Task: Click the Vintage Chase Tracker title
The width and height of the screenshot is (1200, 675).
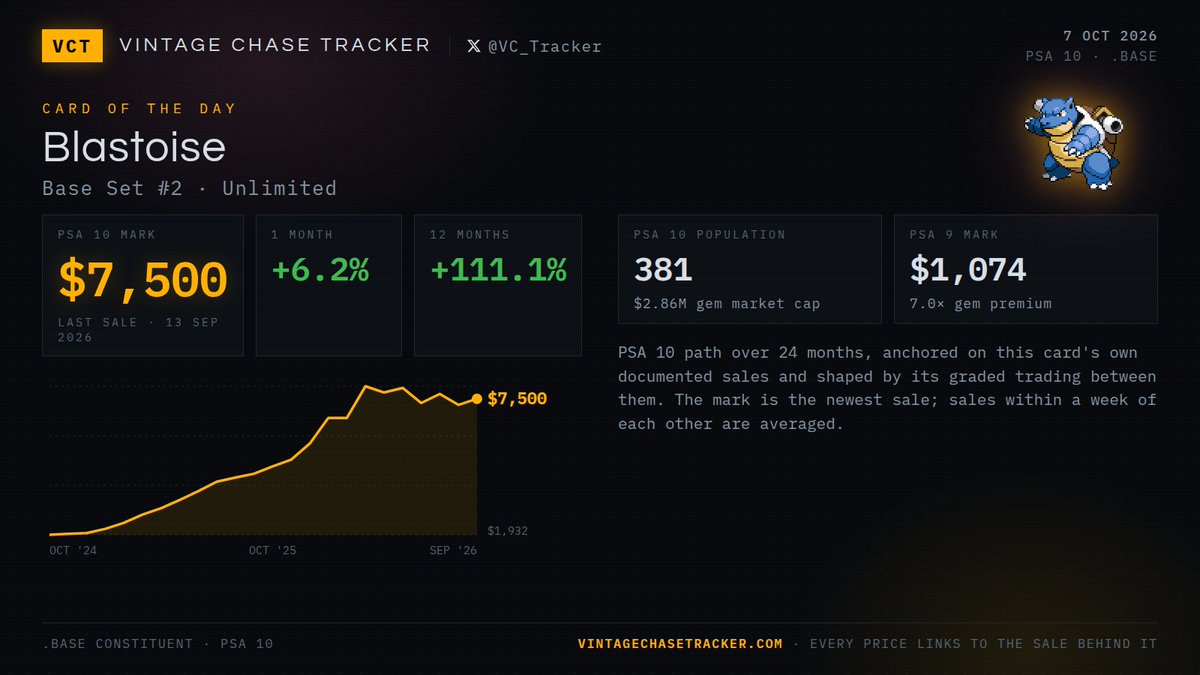Action: coord(275,45)
